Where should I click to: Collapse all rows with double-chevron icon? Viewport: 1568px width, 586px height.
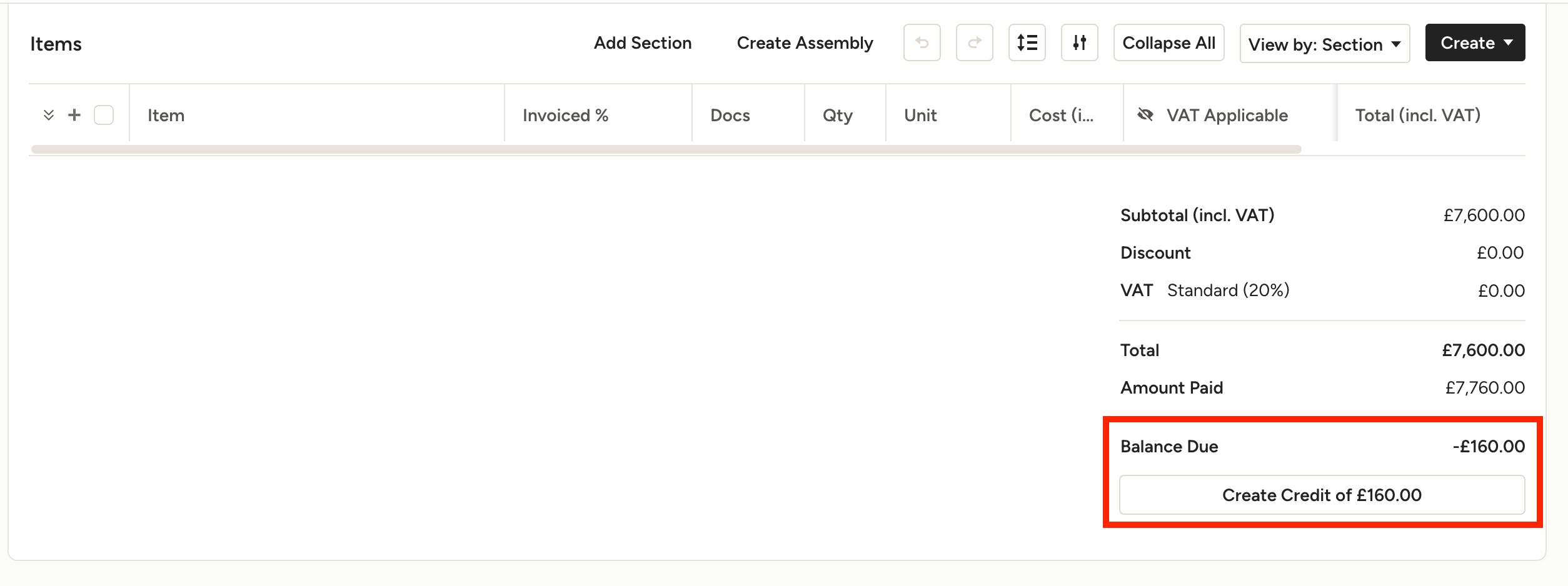49,115
